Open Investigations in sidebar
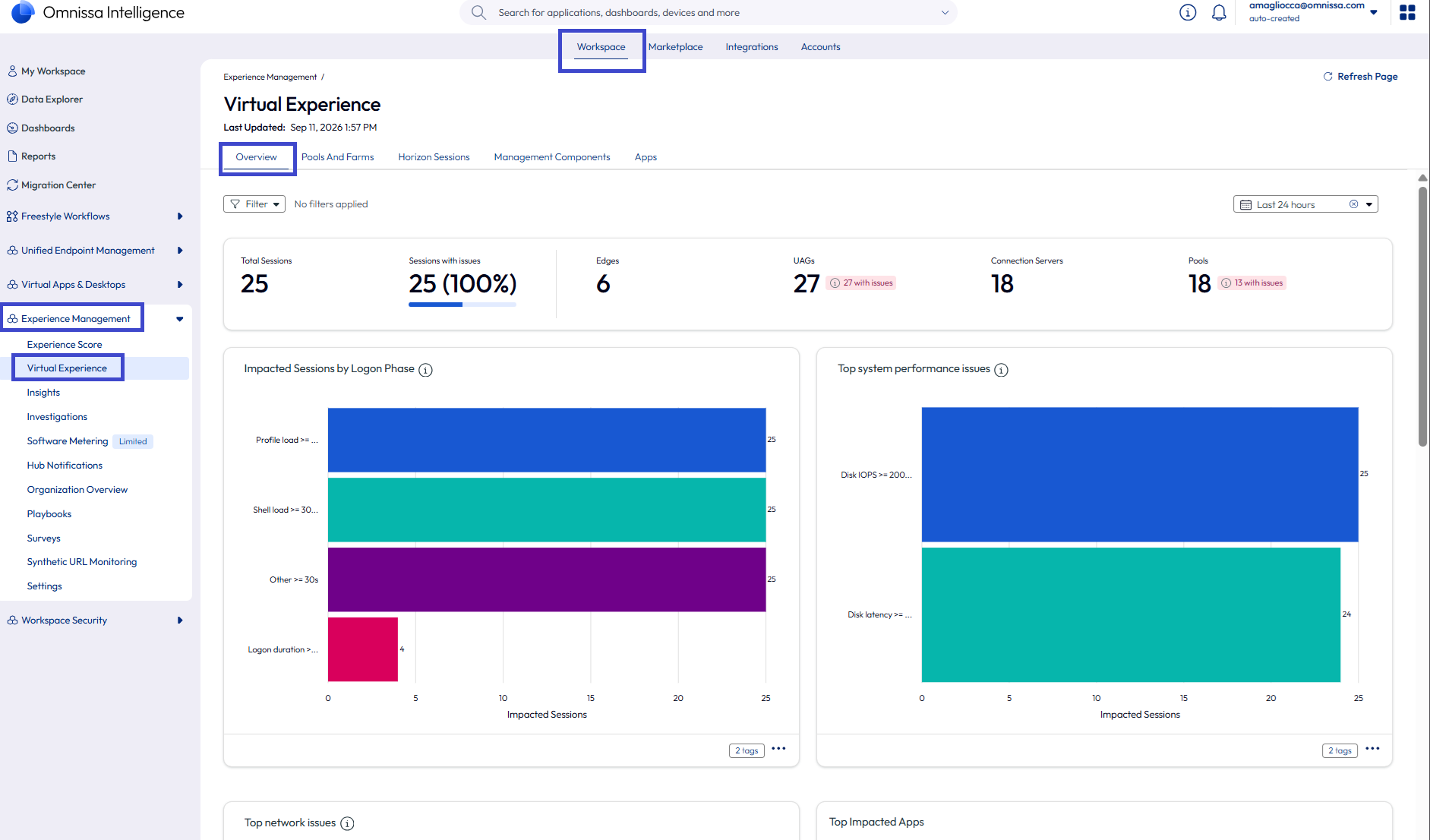1430x840 pixels. pos(57,417)
